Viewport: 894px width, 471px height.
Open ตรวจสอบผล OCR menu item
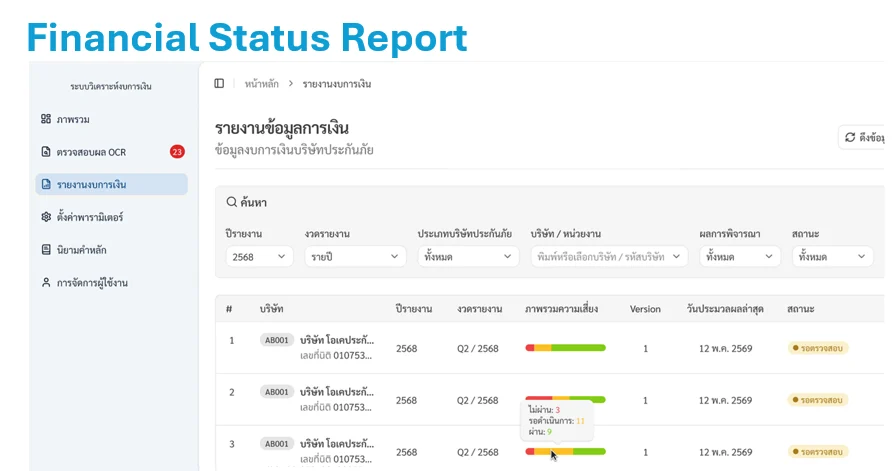111,152
